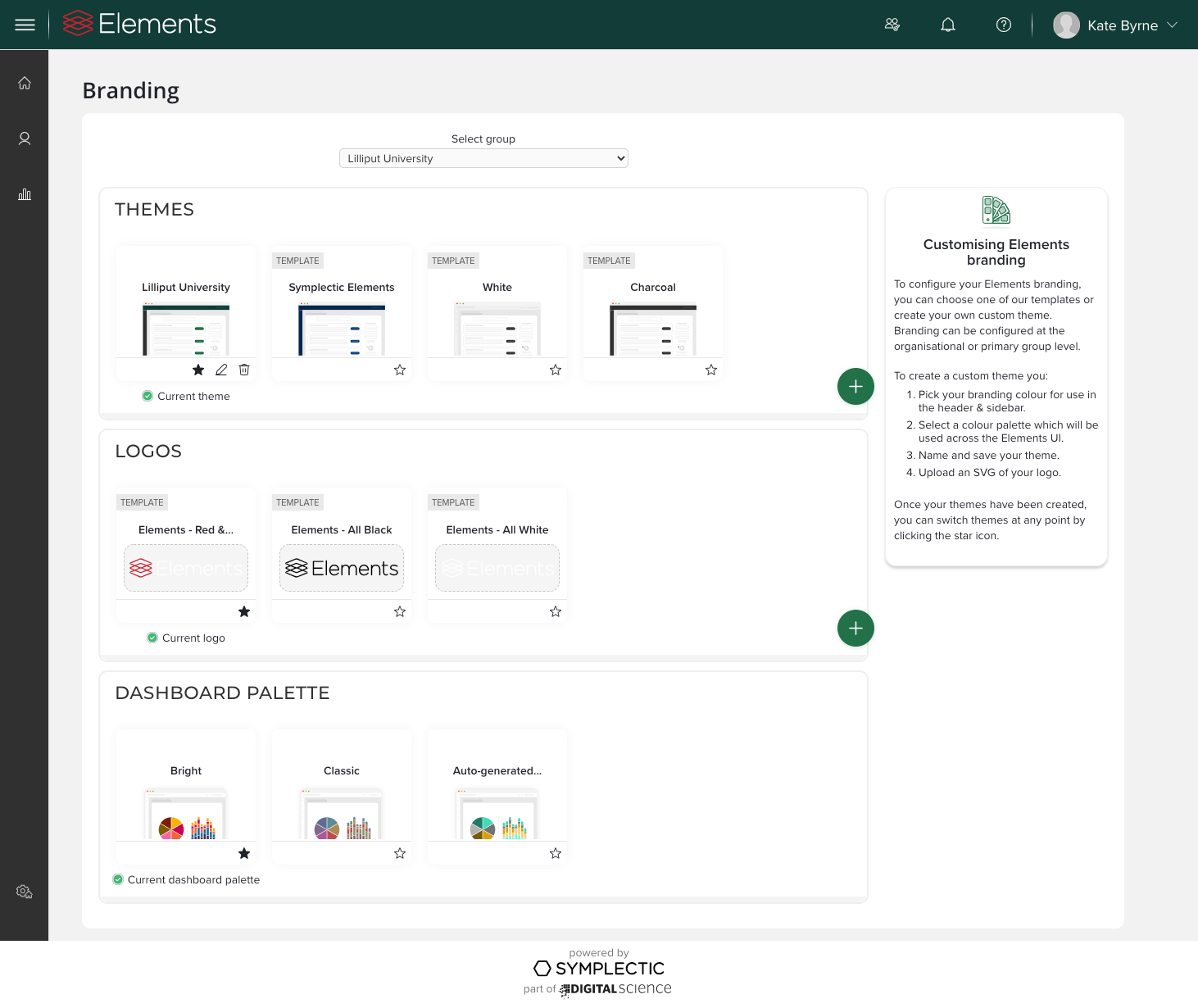Open the hamburger navigation menu
Viewport: 1198px width, 1008px height.
(25, 25)
